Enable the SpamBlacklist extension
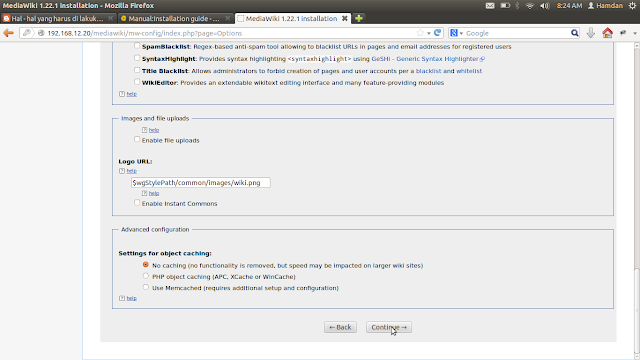Viewport: 640px width, 360px height. [137, 46]
